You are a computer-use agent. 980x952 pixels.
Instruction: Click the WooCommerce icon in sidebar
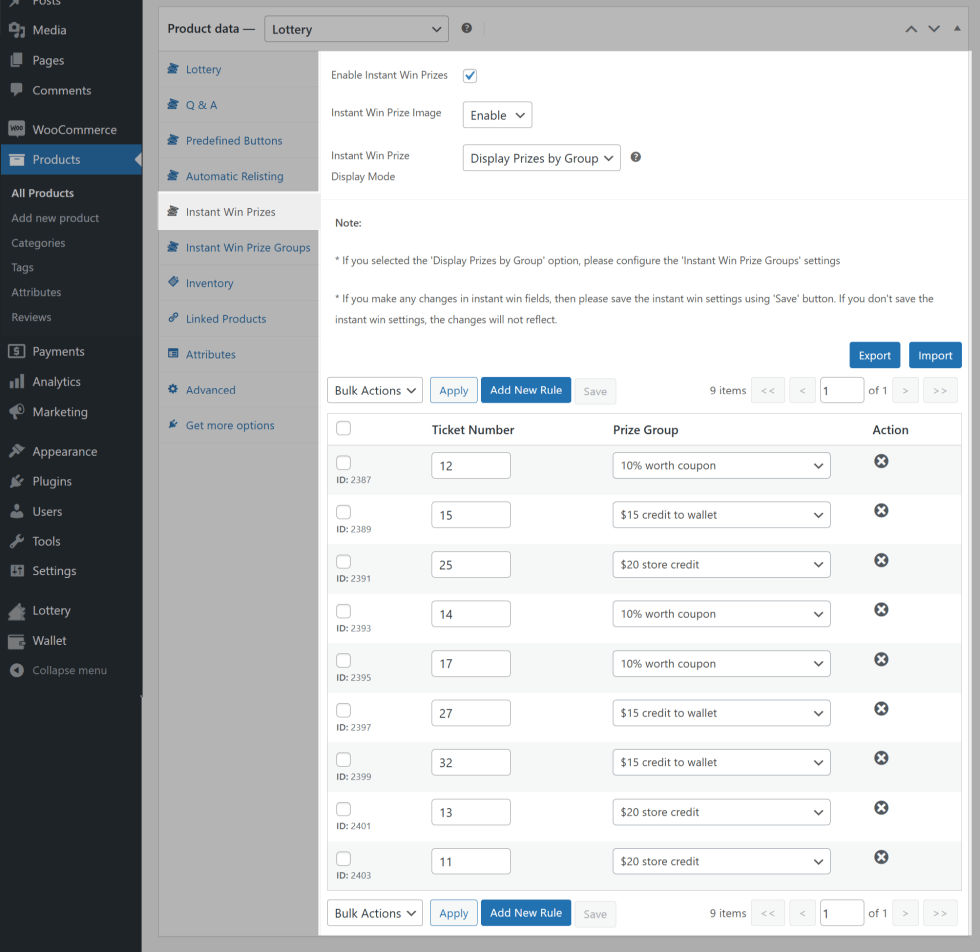[16, 129]
